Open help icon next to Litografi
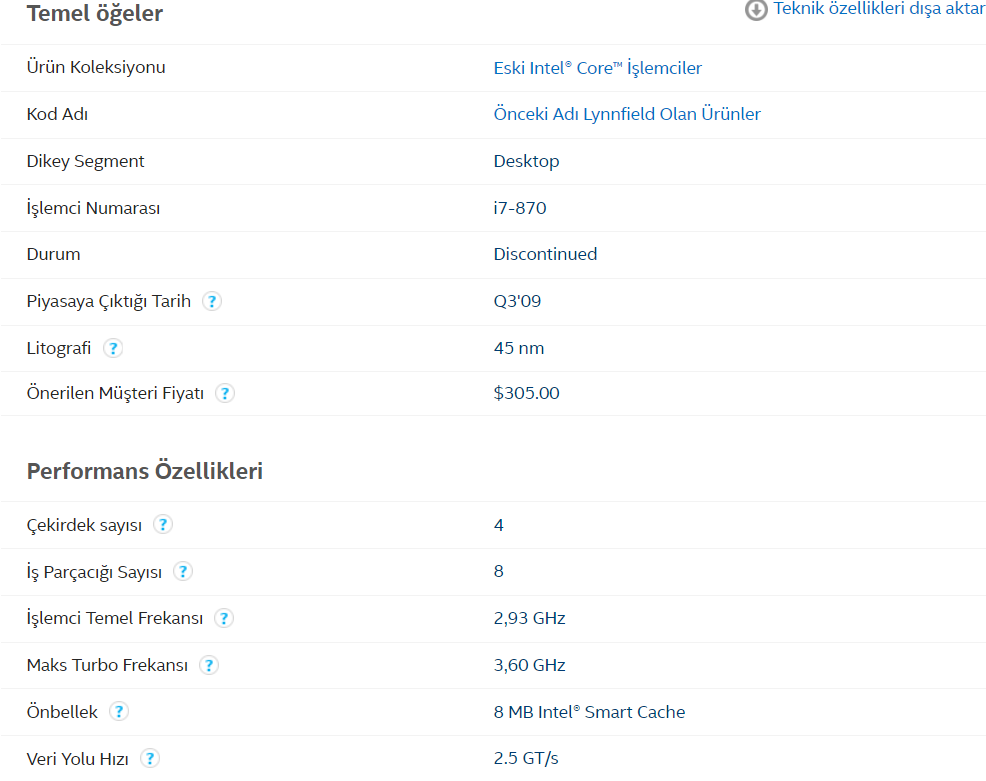 click(x=113, y=348)
